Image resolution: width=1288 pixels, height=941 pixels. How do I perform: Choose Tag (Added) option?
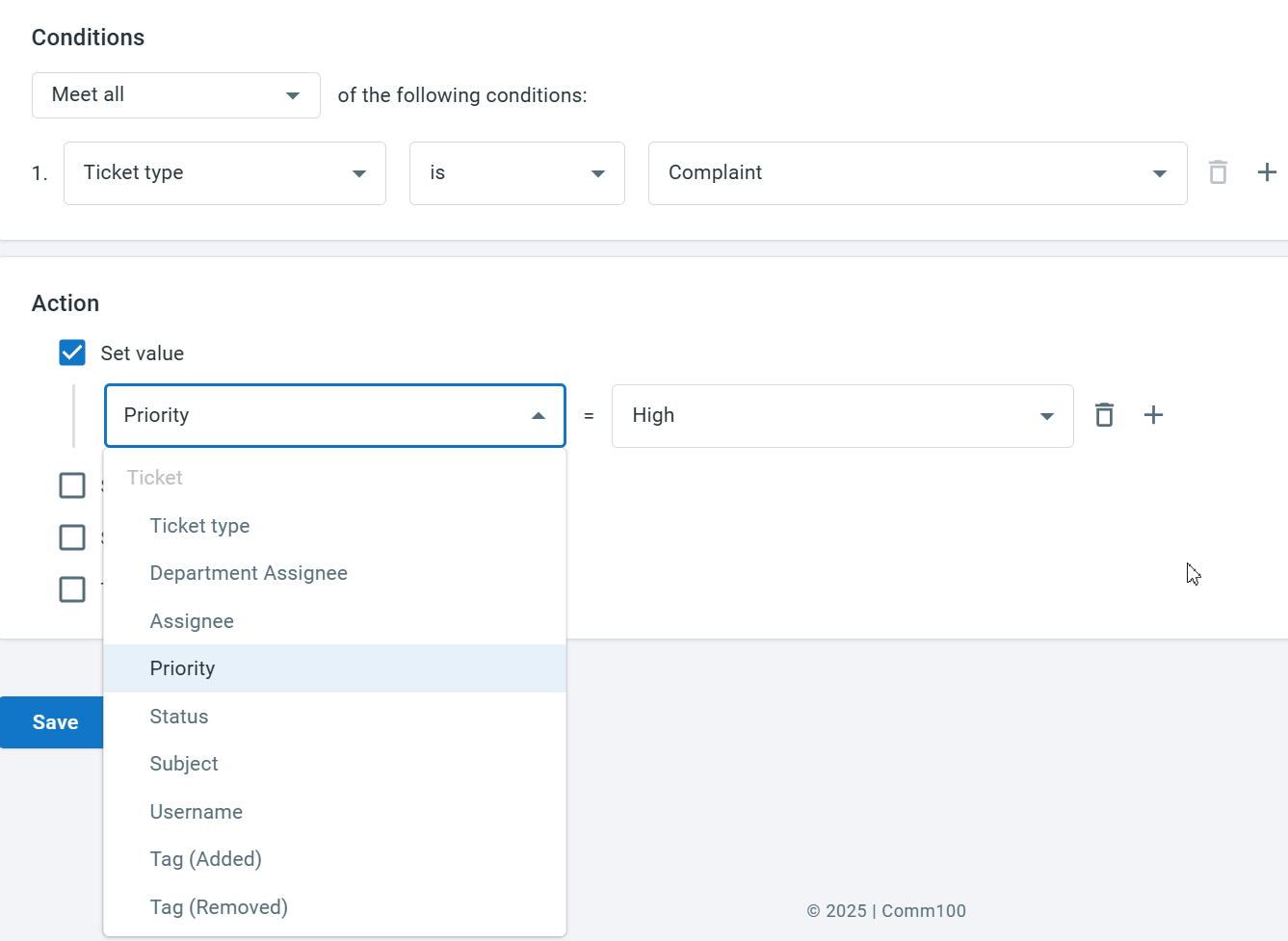point(335,859)
